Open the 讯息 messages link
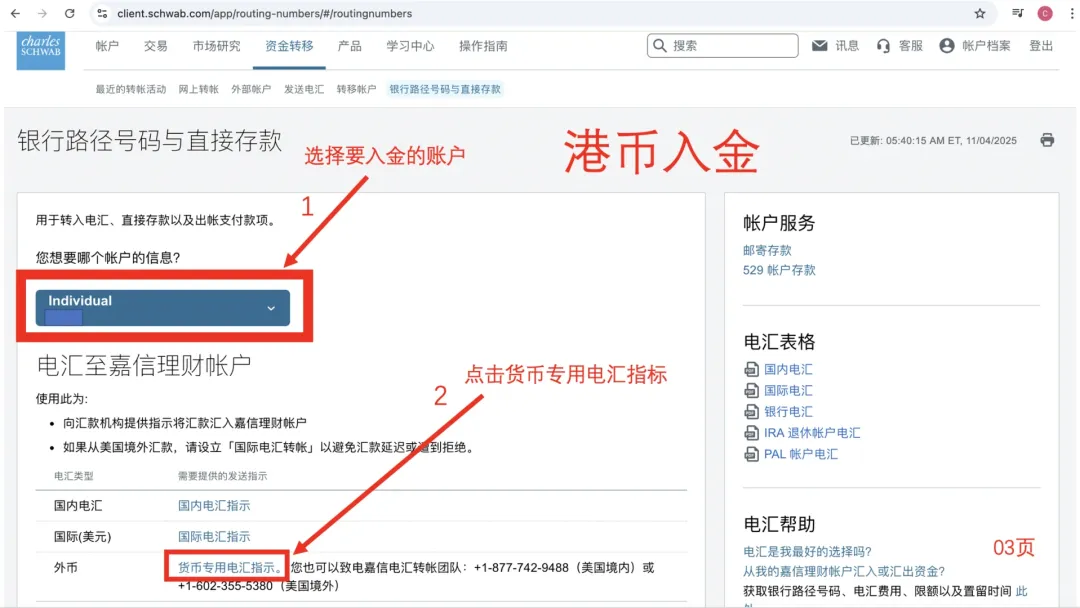 (847, 46)
